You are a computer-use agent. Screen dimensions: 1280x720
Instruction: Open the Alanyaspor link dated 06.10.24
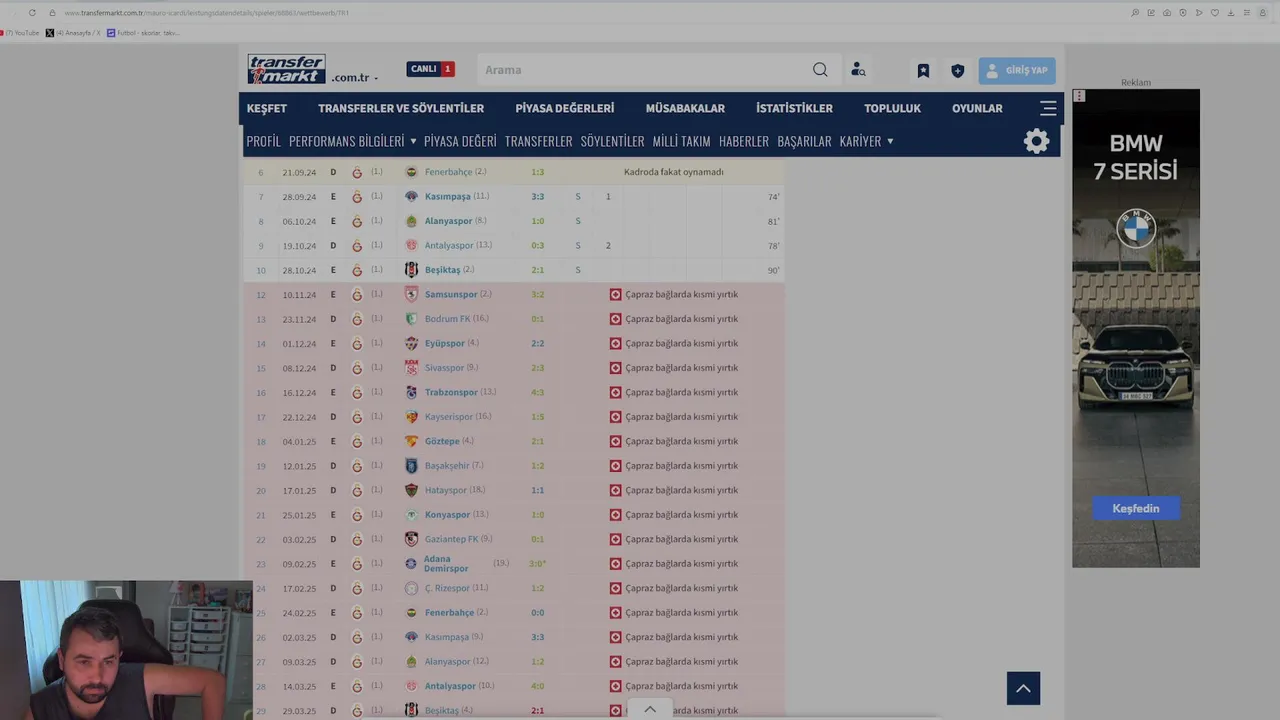448,221
